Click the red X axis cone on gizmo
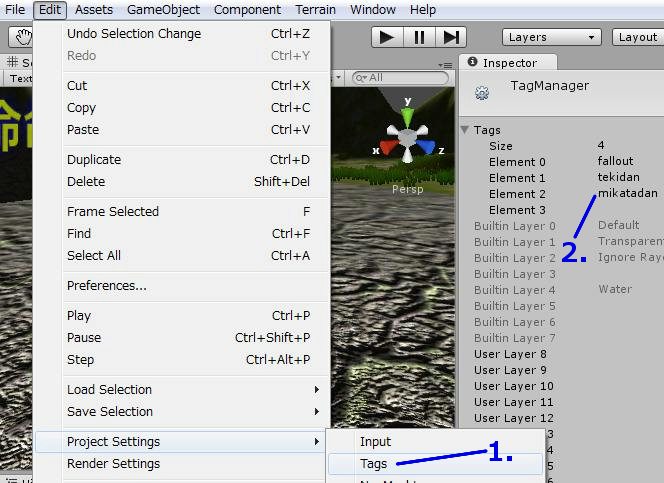 coord(389,147)
